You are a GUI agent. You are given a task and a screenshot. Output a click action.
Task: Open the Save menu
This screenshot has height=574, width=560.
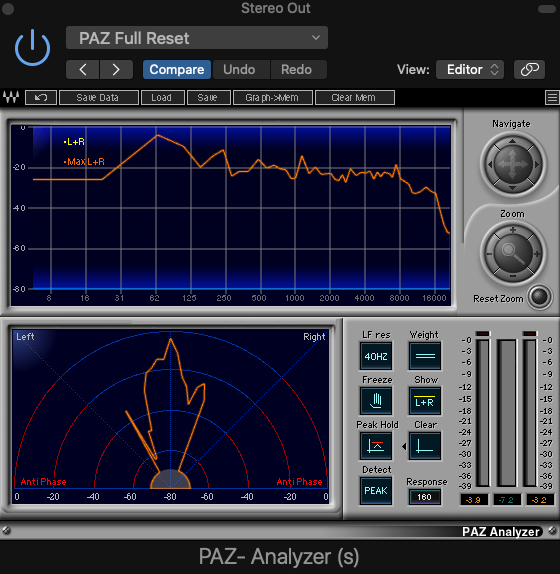[x=209, y=98]
